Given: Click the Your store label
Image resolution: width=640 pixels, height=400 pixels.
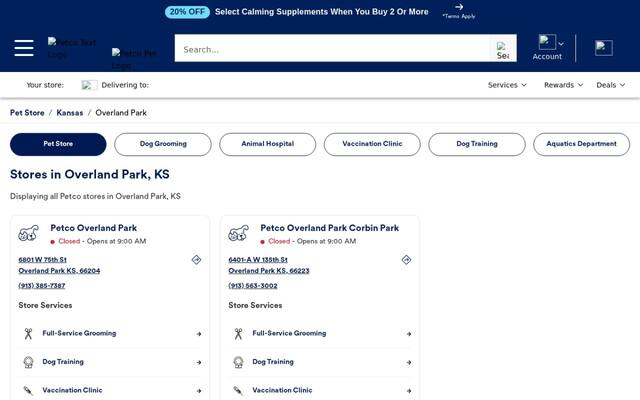Looking at the screenshot, I should (x=45, y=85).
